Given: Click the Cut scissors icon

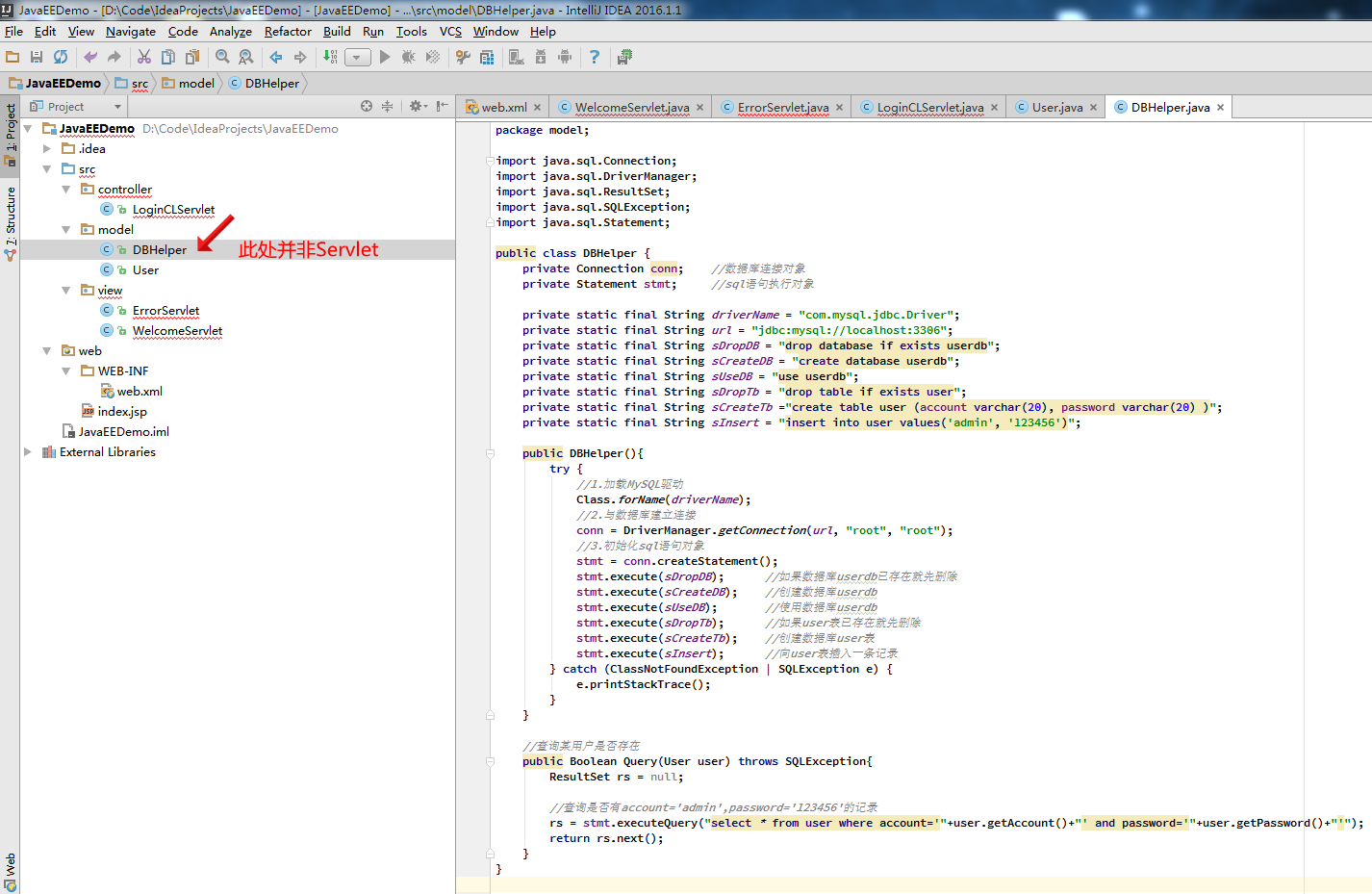Looking at the screenshot, I should point(144,58).
